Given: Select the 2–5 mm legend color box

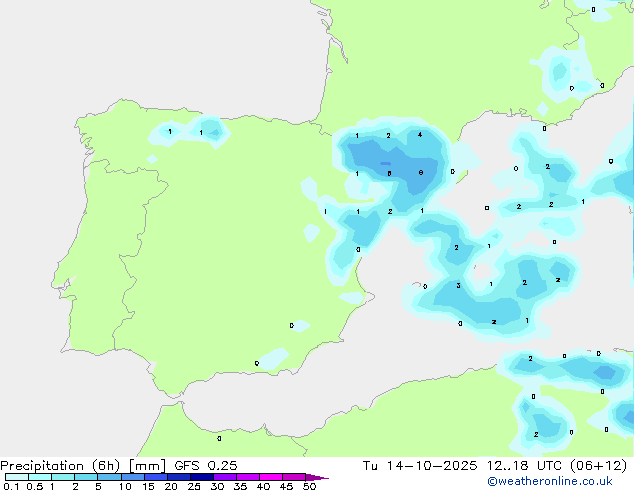Looking at the screenshot, I should pos(86,477).
